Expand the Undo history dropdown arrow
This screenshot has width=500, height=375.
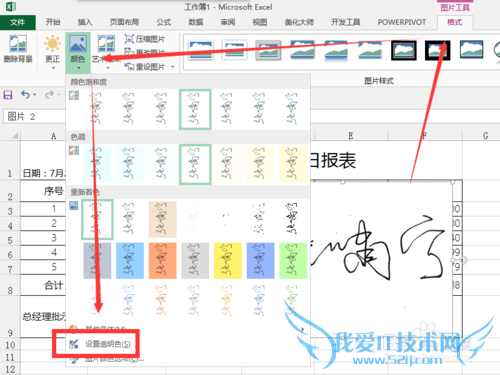coord(35,95)
